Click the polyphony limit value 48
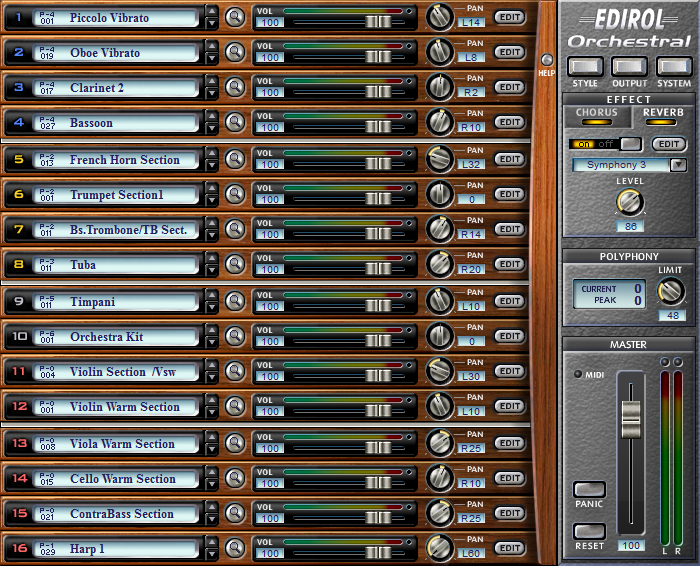The height and width of the screenshot is (566, 700). tap(673, 316)
